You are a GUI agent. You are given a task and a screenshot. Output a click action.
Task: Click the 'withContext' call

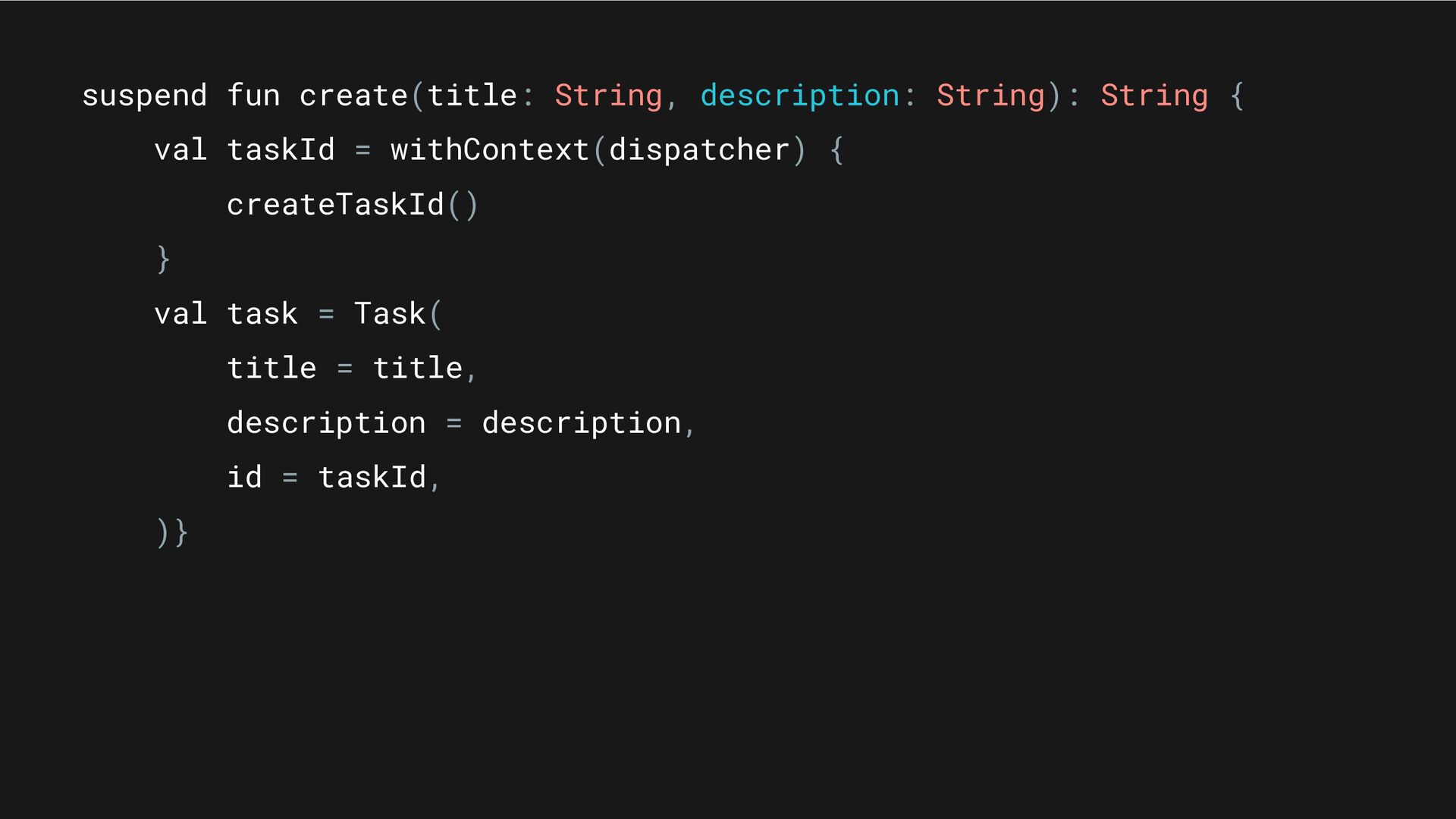pyautogui.click(x=490, y=149)
